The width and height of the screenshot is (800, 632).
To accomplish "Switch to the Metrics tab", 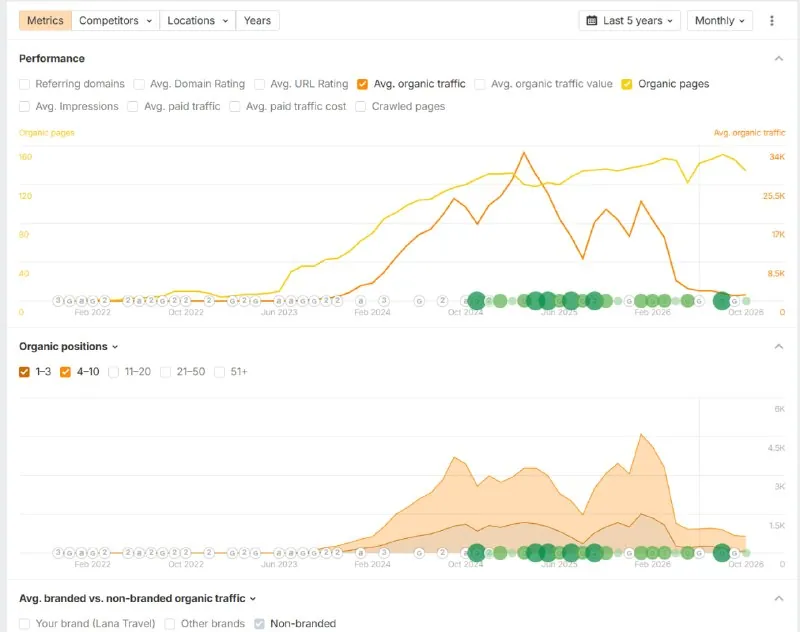I will point(45,21).
